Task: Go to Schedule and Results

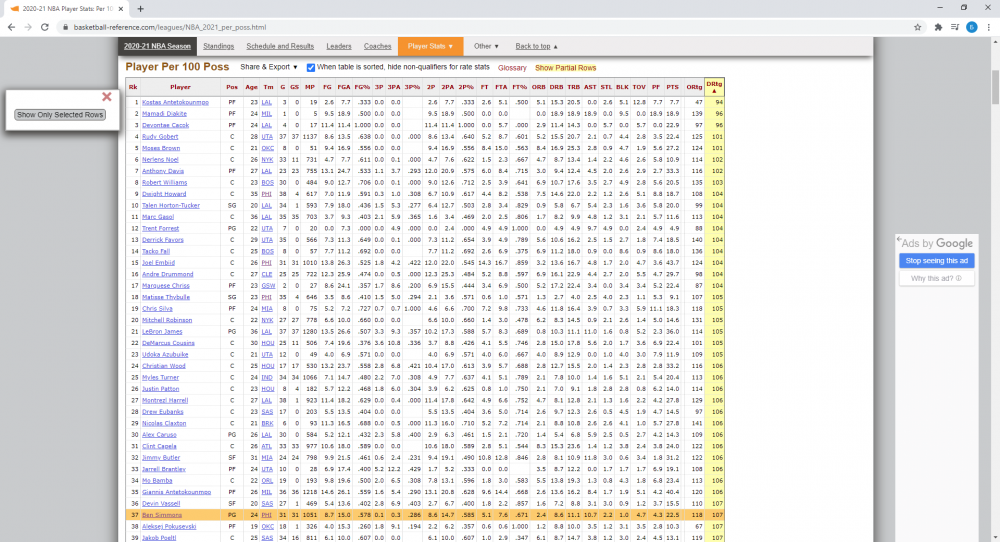Action: point(280,46)
